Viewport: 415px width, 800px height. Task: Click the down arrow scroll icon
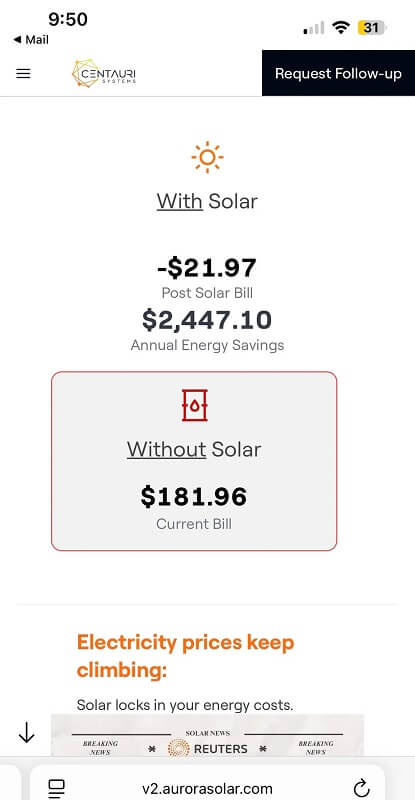point(26,733)
